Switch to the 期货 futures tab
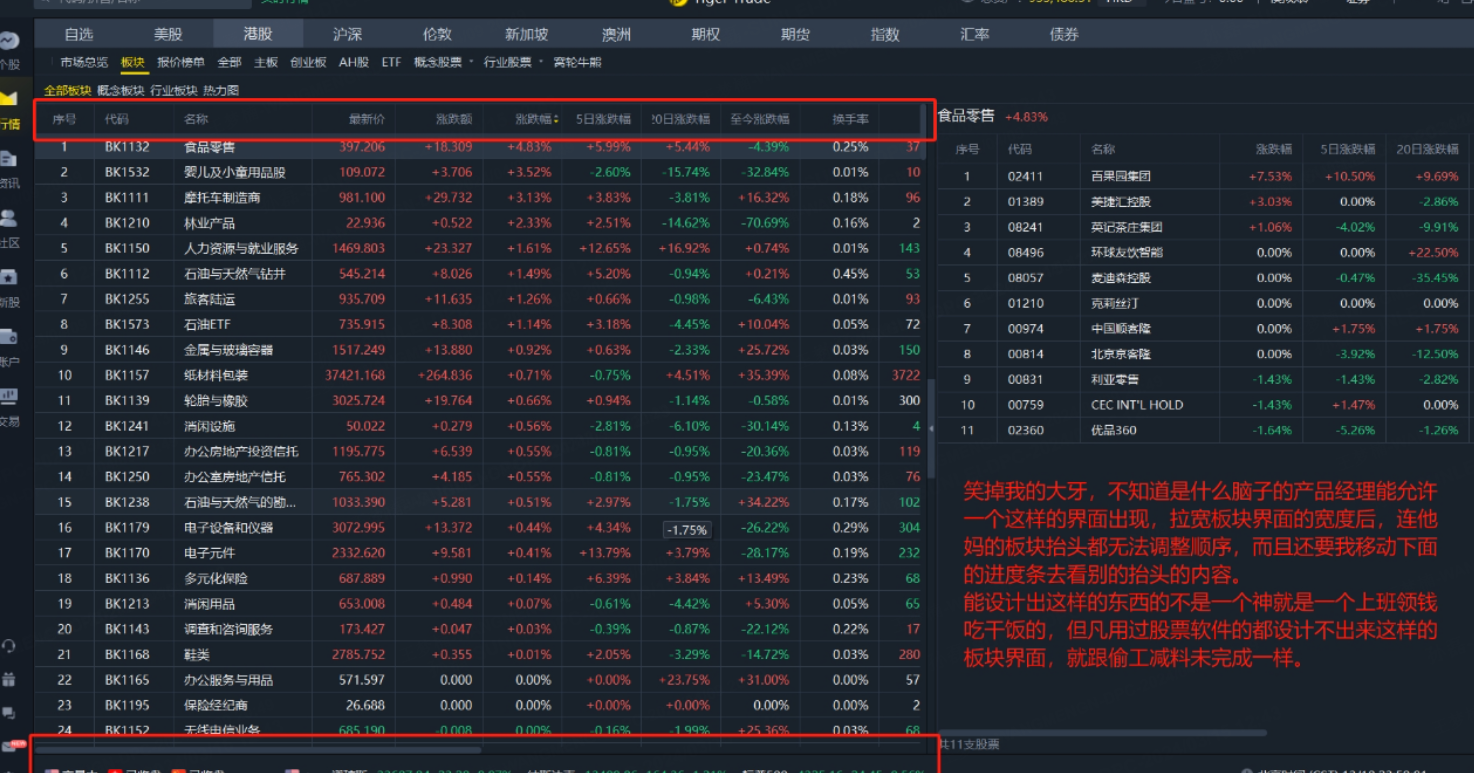 (795, 34)
